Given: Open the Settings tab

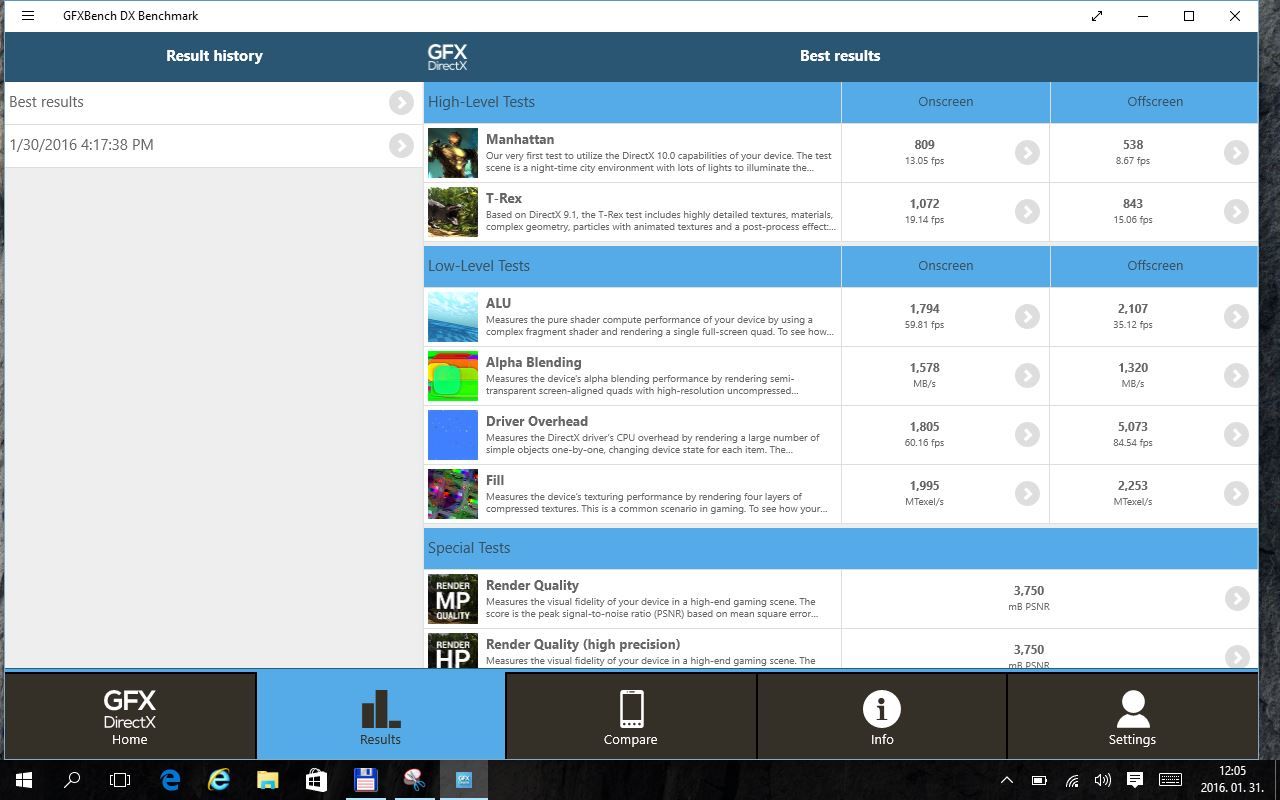Looking at the screenshot, I should pyautogui.click(x=1132, y=716).
